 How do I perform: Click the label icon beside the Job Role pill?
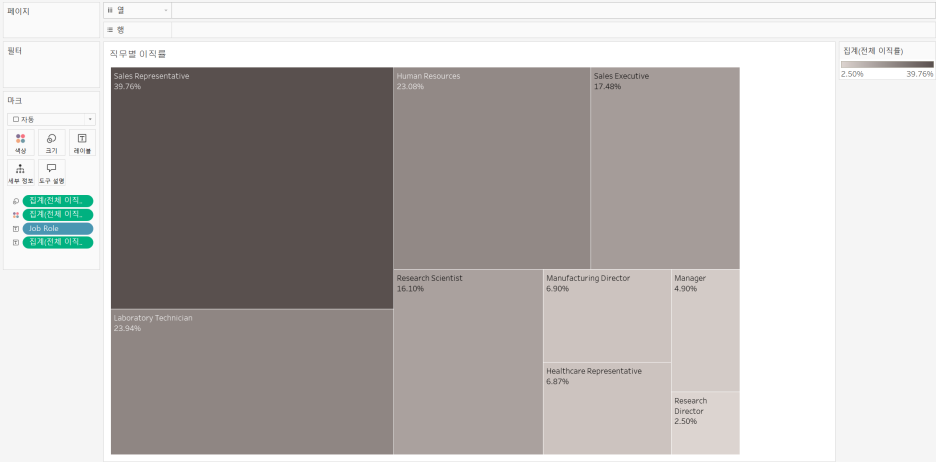(16, 229)
